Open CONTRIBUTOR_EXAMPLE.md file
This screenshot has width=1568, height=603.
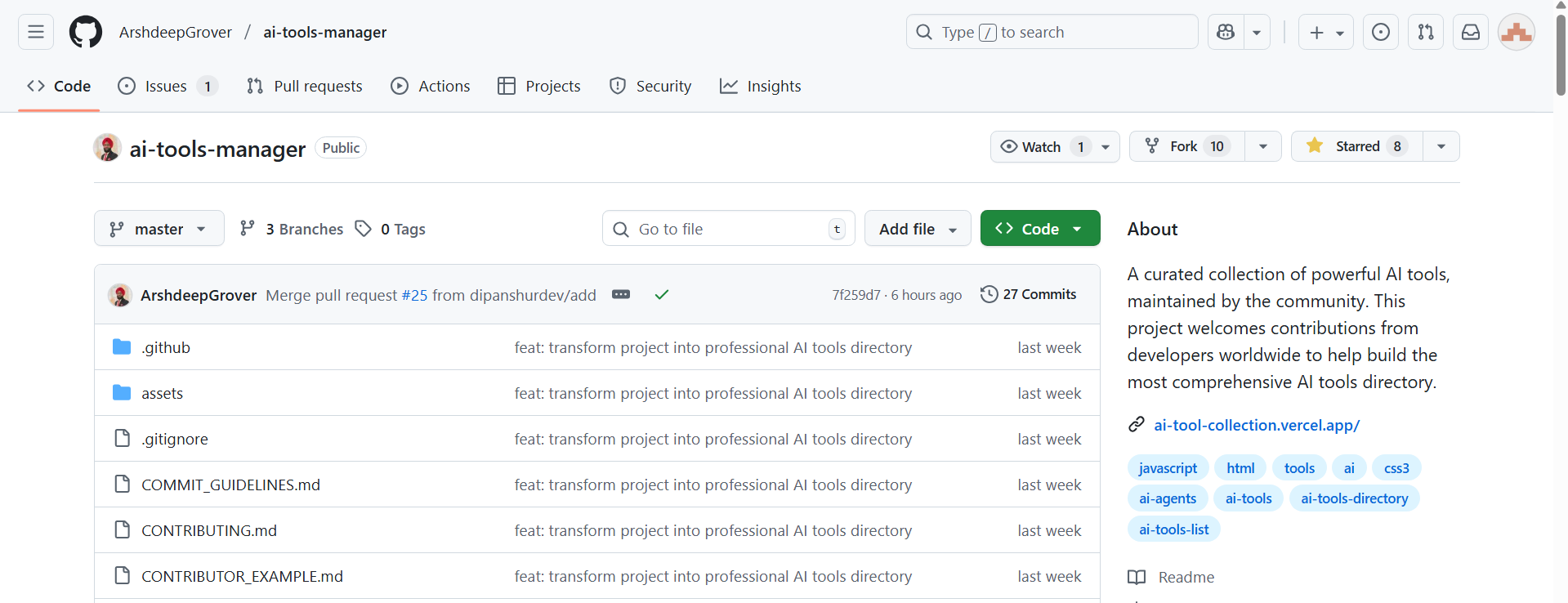coord(242,576)
